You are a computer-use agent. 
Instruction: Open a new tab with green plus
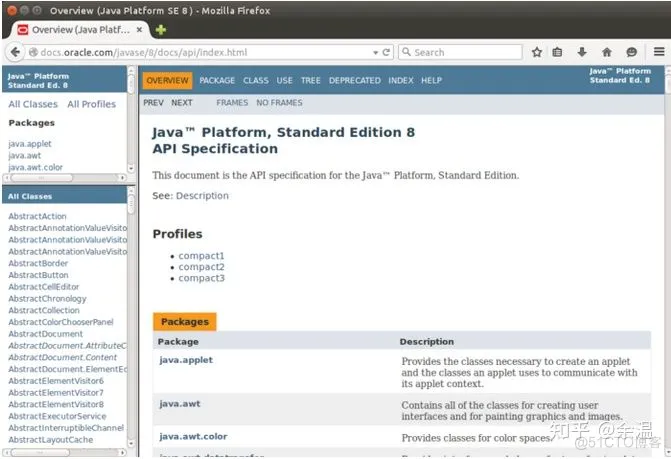(160, 30)
